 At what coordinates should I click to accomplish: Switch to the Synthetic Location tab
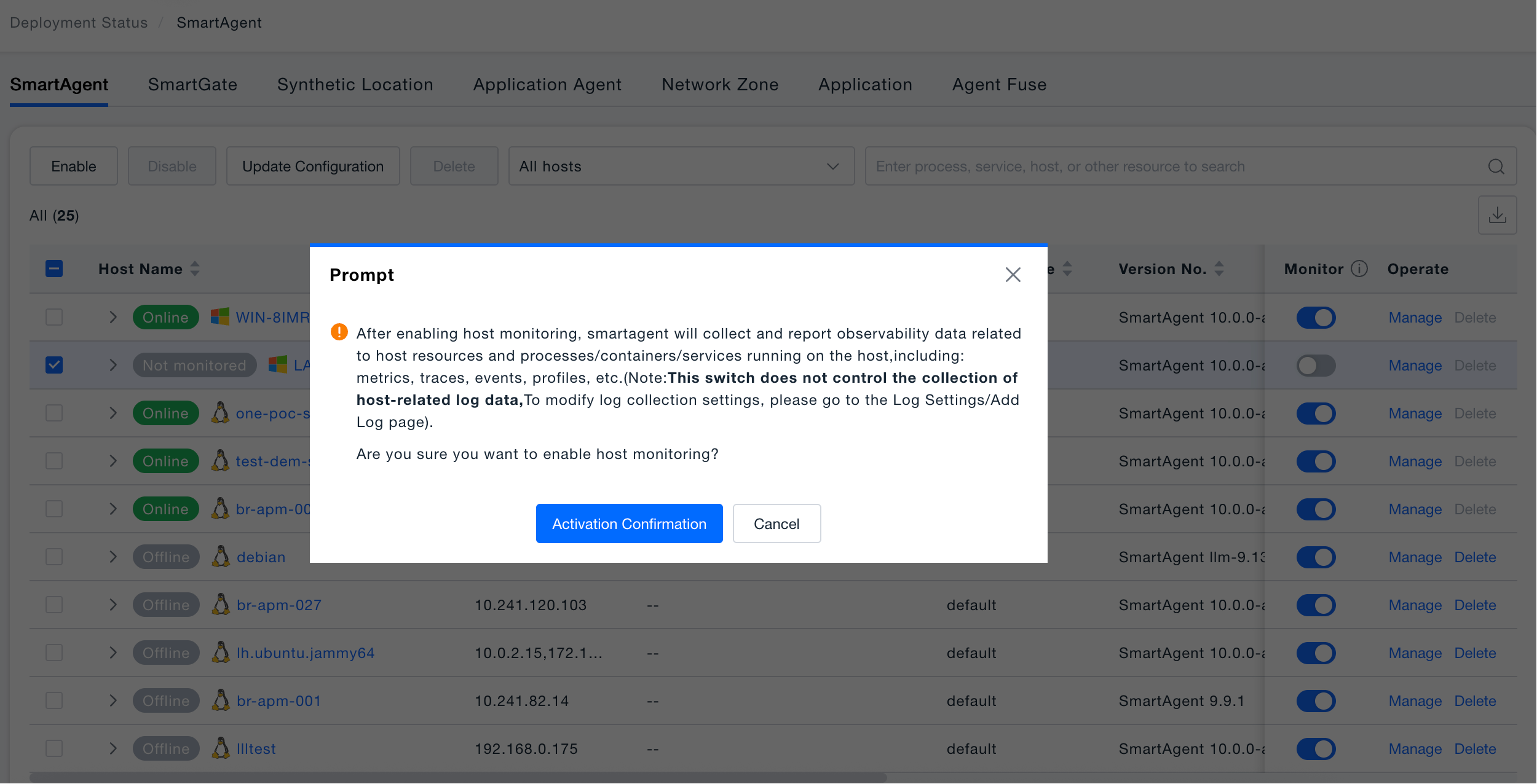[355, 84]
